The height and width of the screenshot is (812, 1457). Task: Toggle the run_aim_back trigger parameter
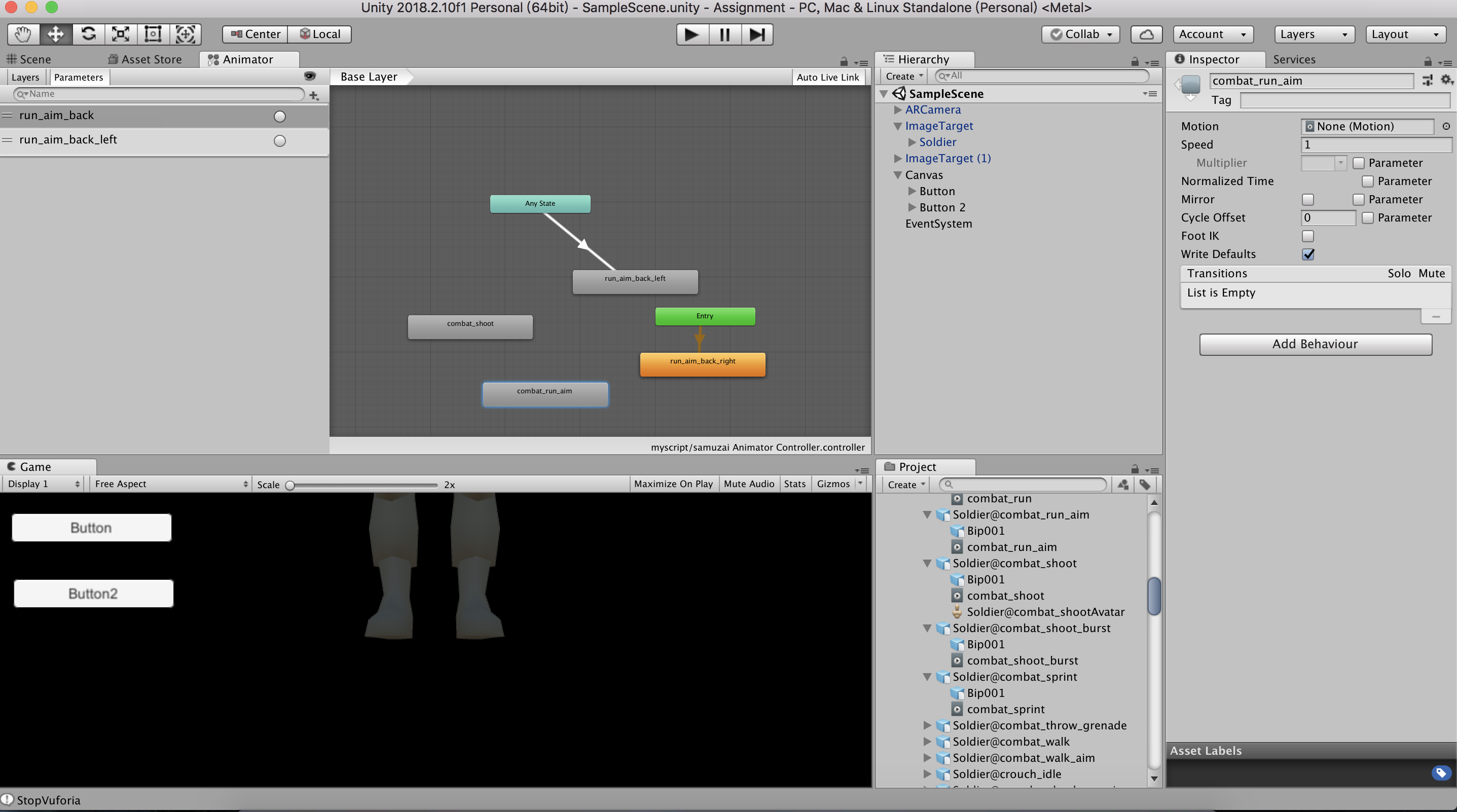(279, 117)
